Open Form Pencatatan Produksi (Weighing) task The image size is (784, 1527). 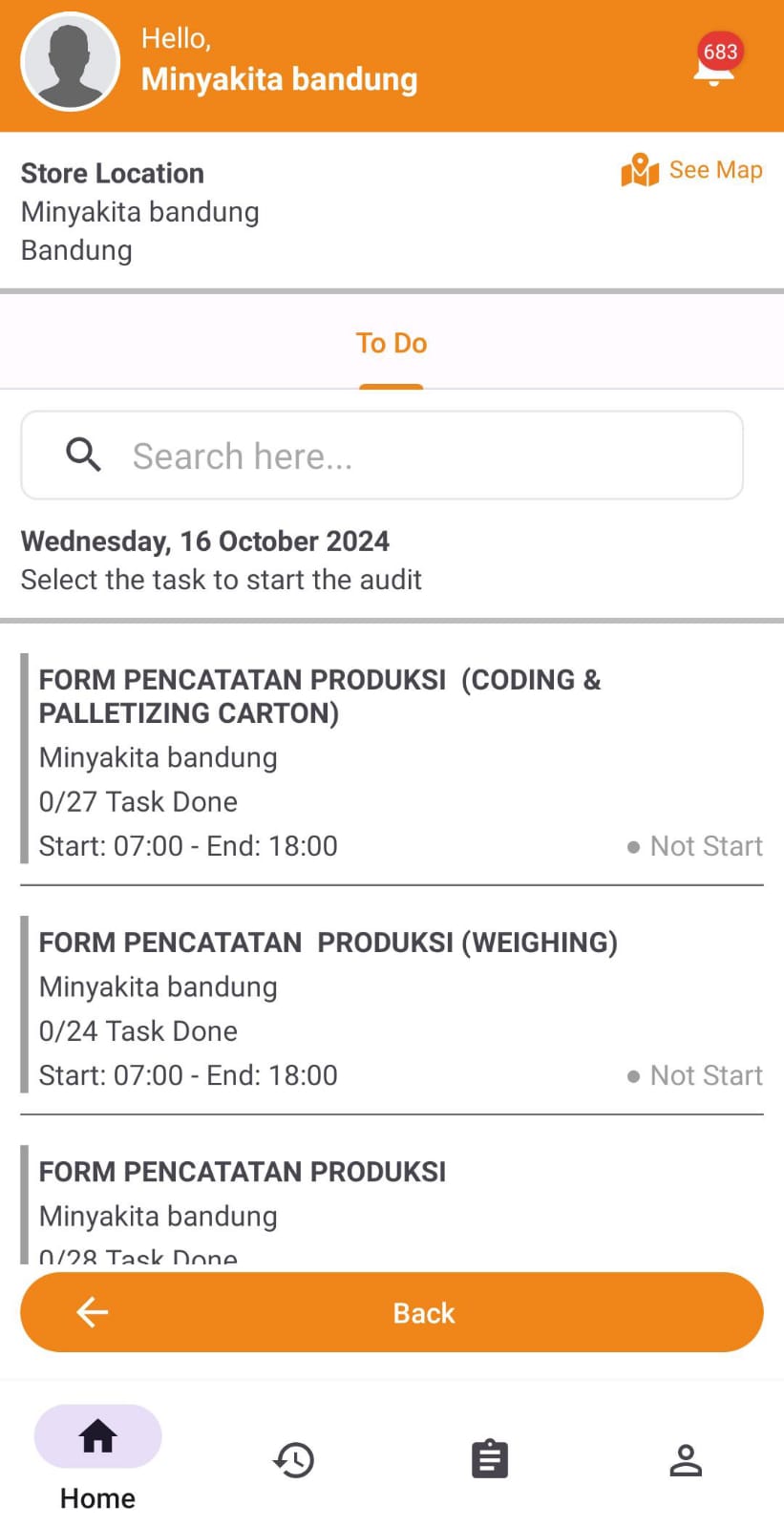tap(328, 943)
